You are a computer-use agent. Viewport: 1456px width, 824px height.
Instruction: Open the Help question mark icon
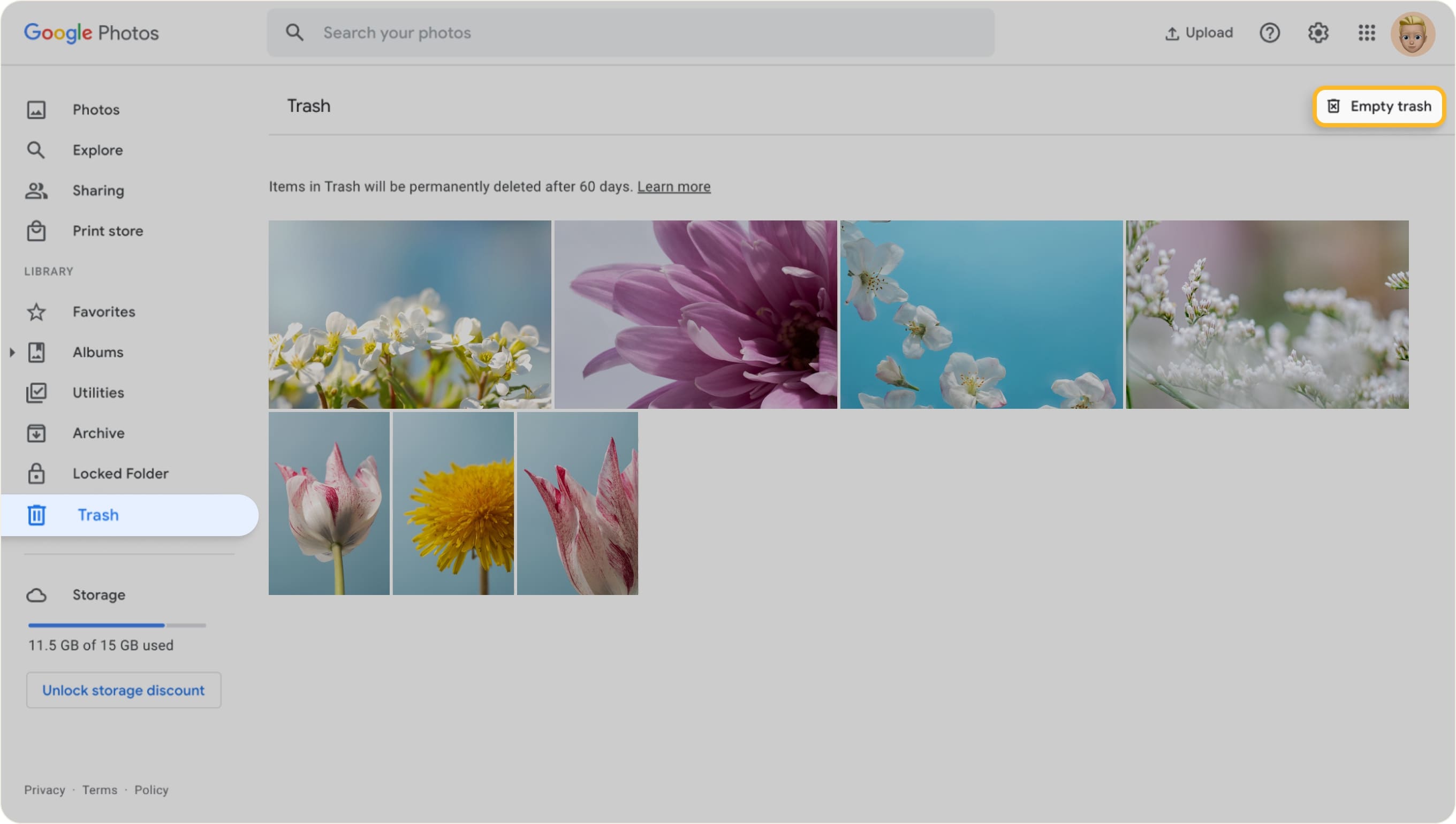pos(1270,32)
